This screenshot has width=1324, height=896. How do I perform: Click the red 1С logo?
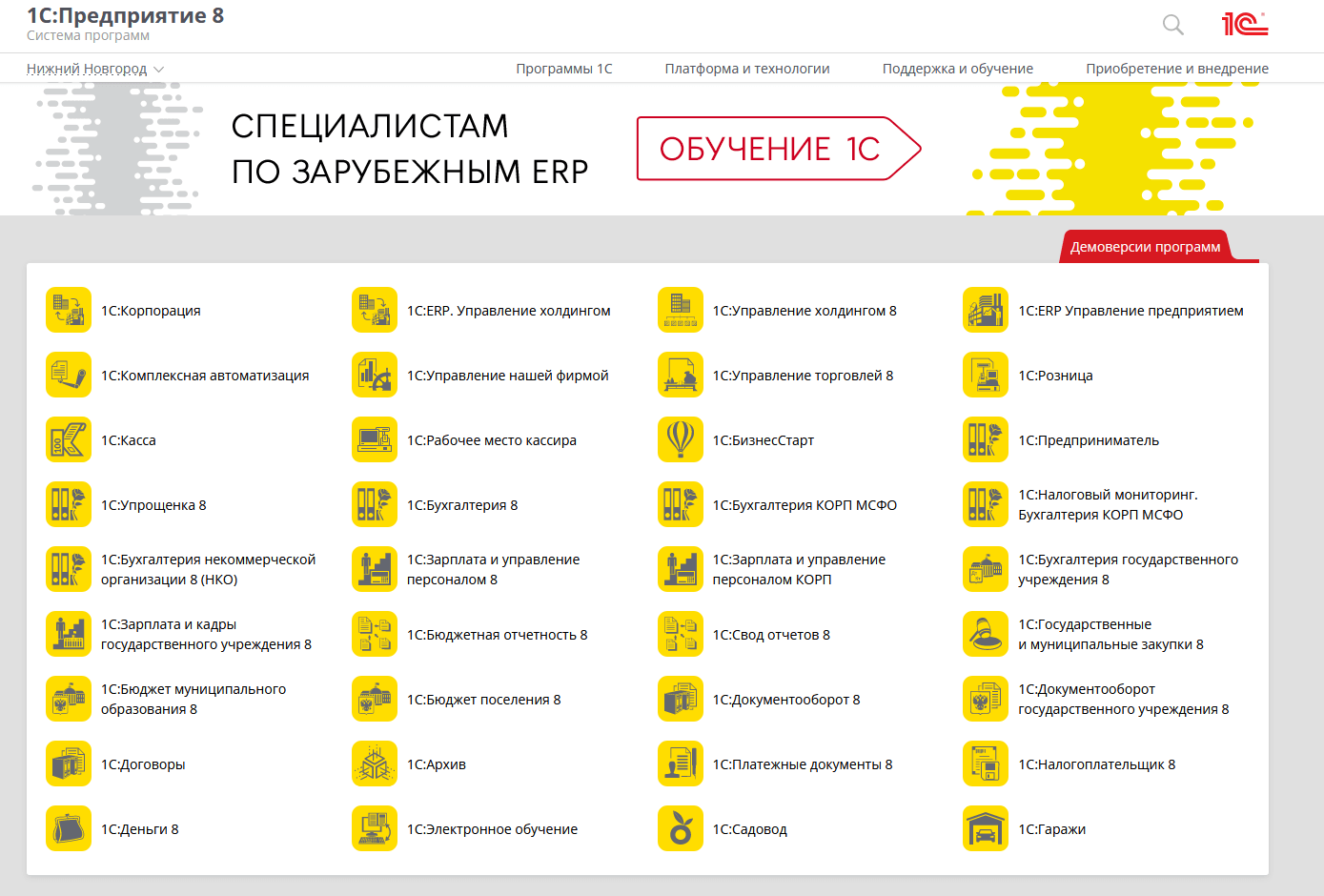tap(1245, 24)
